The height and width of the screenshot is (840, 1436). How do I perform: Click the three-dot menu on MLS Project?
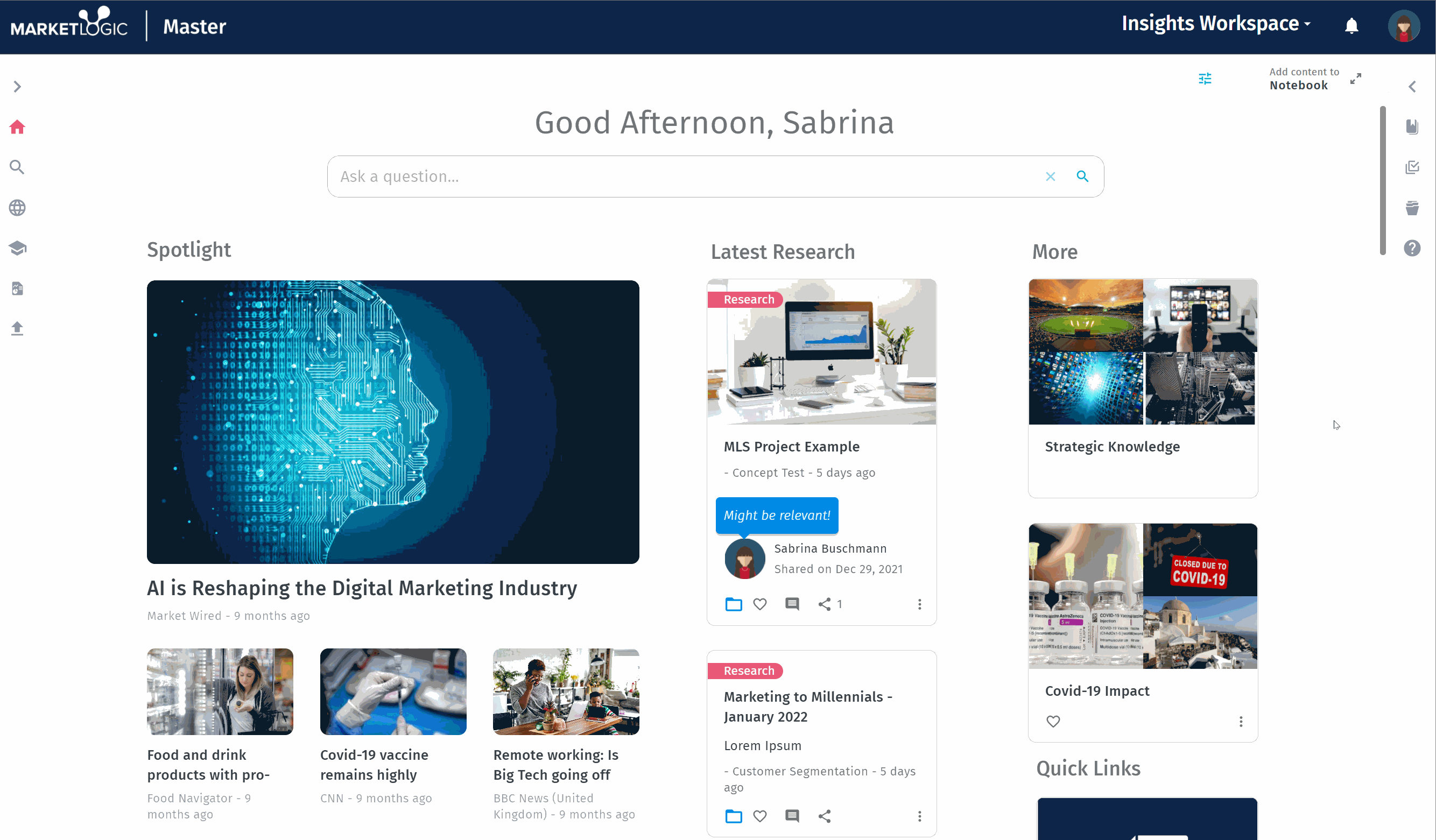(919, 604)
